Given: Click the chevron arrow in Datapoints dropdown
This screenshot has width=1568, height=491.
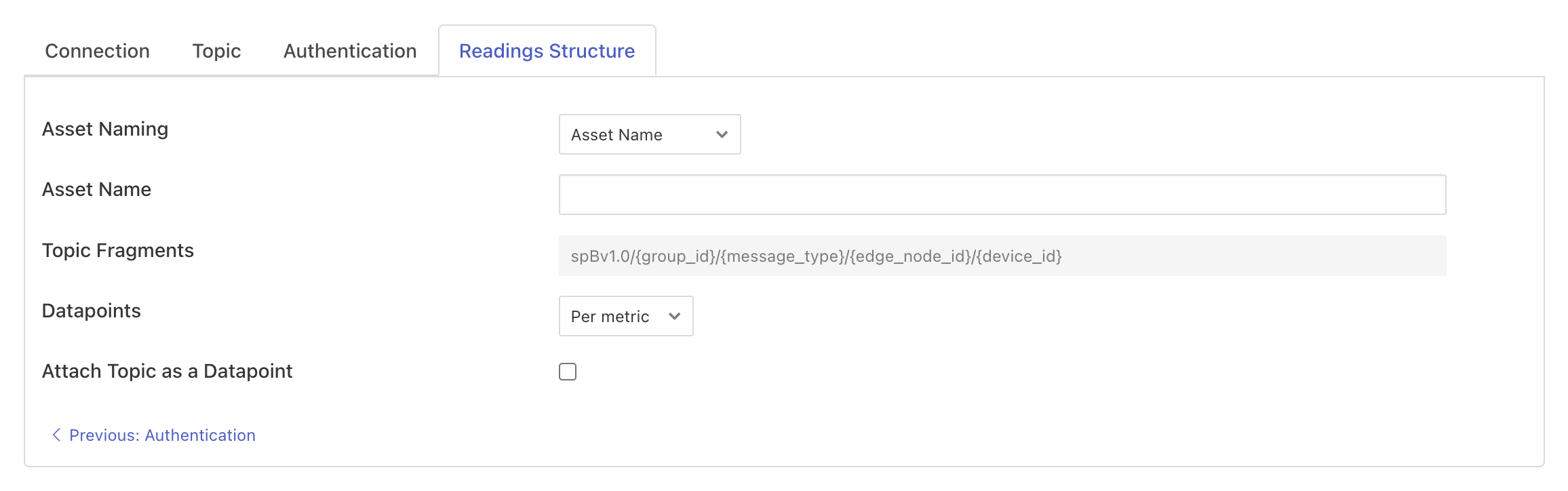Looking at the screenshot, I should pyautogui.click(x=674, y=316).
